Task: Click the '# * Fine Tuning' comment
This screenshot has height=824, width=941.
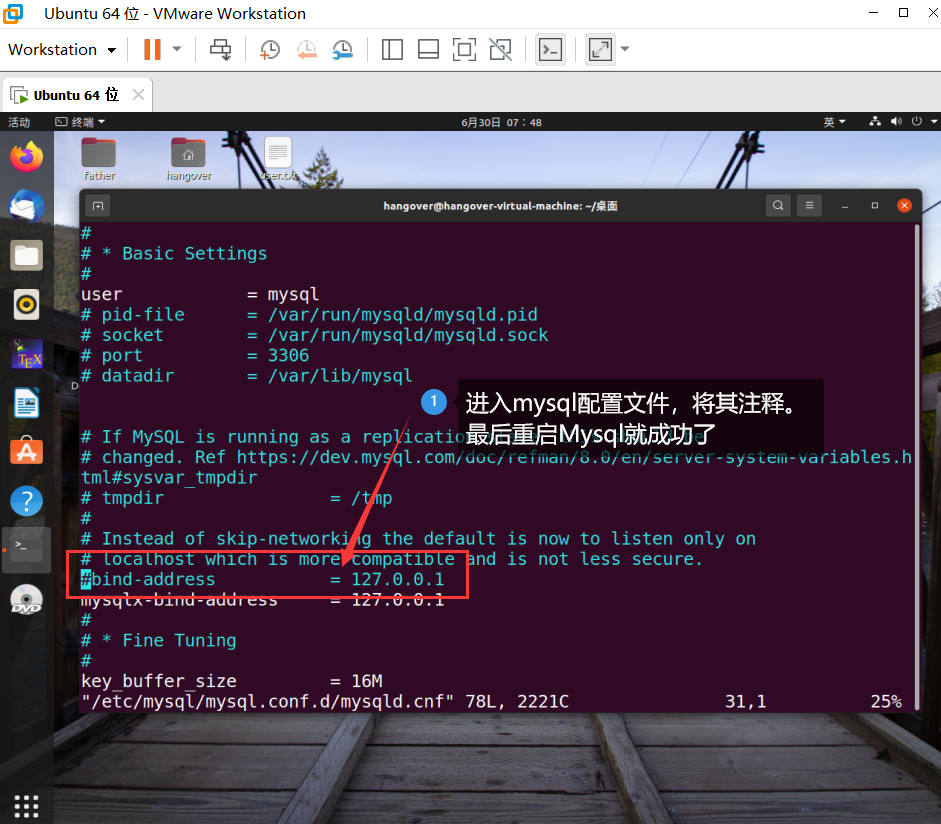Action: point(159,641)
